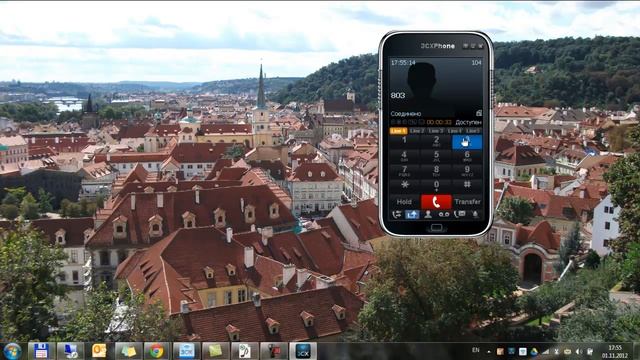Open music document taskbar icon
Viewport: 640px width, 360px height.
pyautogui.click(x=244, y=351)
